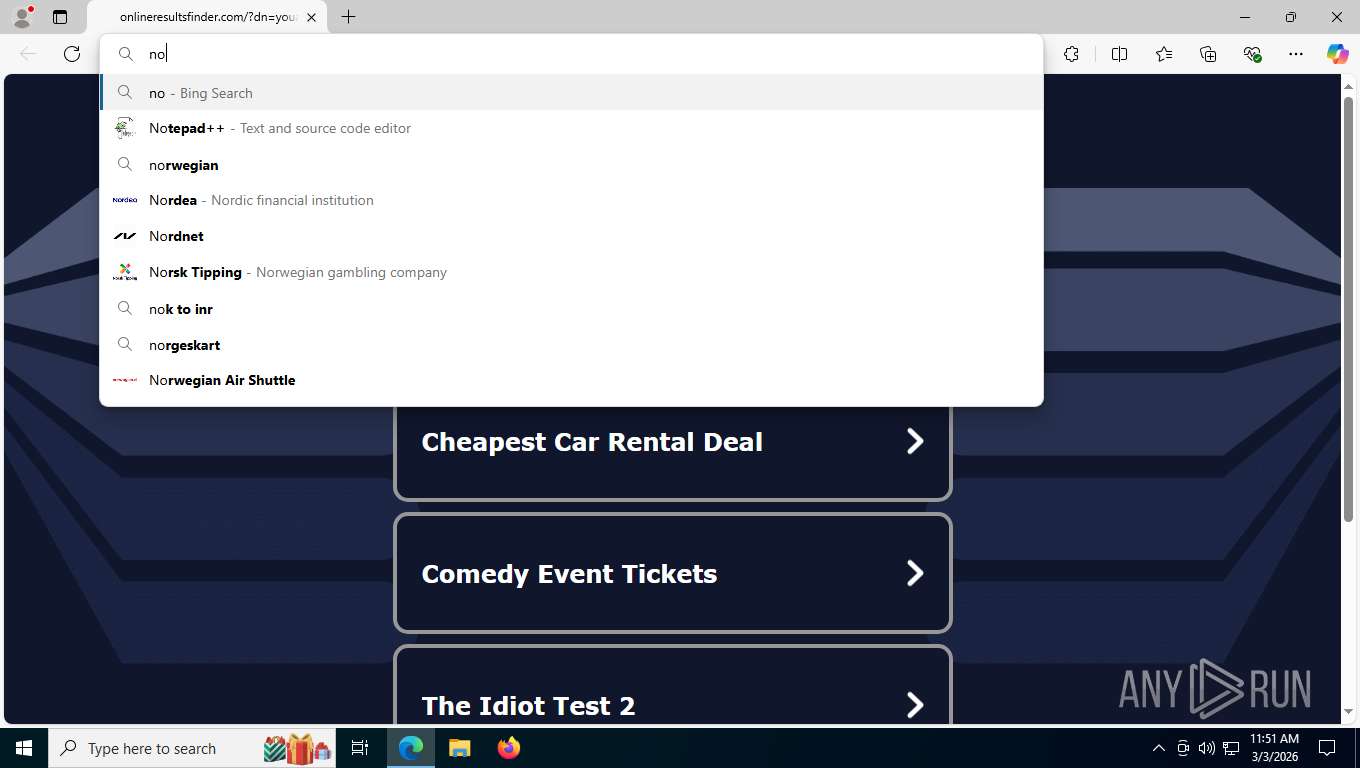This screenshot has height=768, width=1360.
Task: Pick the 'nok to inr' suggestion
Action: coord(571,309)
